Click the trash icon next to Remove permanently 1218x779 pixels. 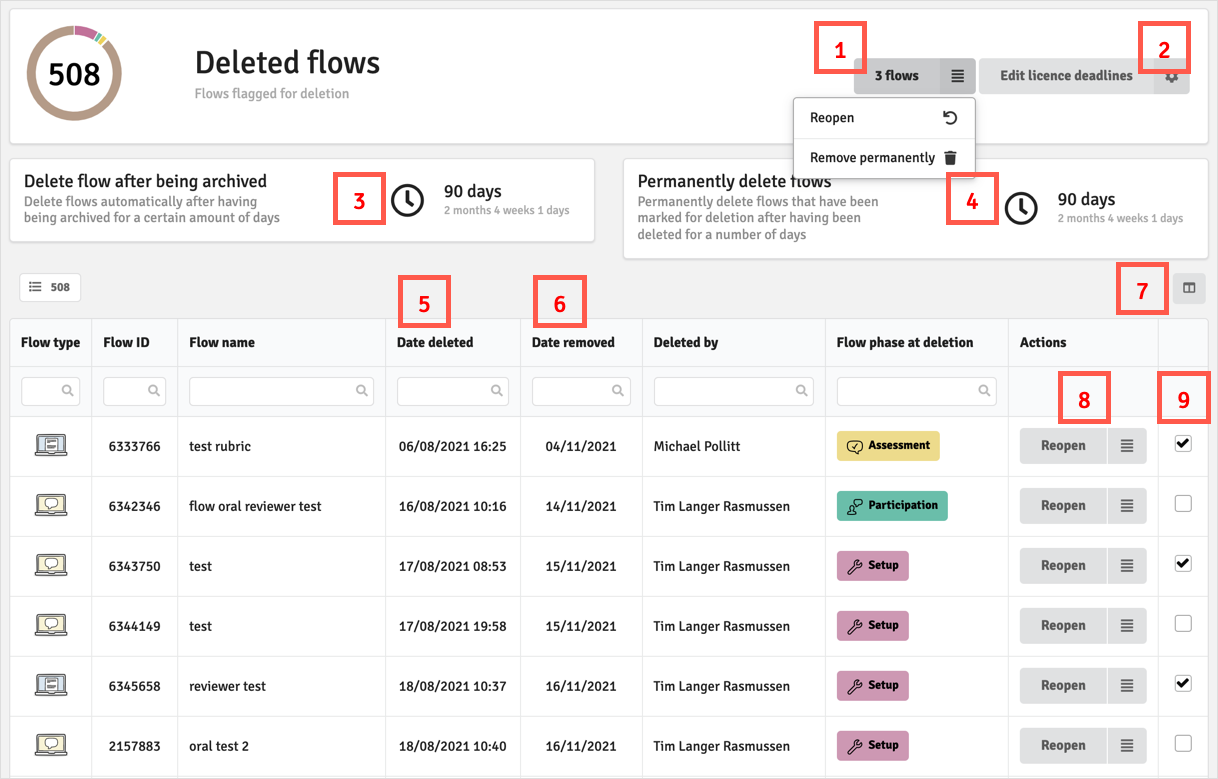point(950,158)
